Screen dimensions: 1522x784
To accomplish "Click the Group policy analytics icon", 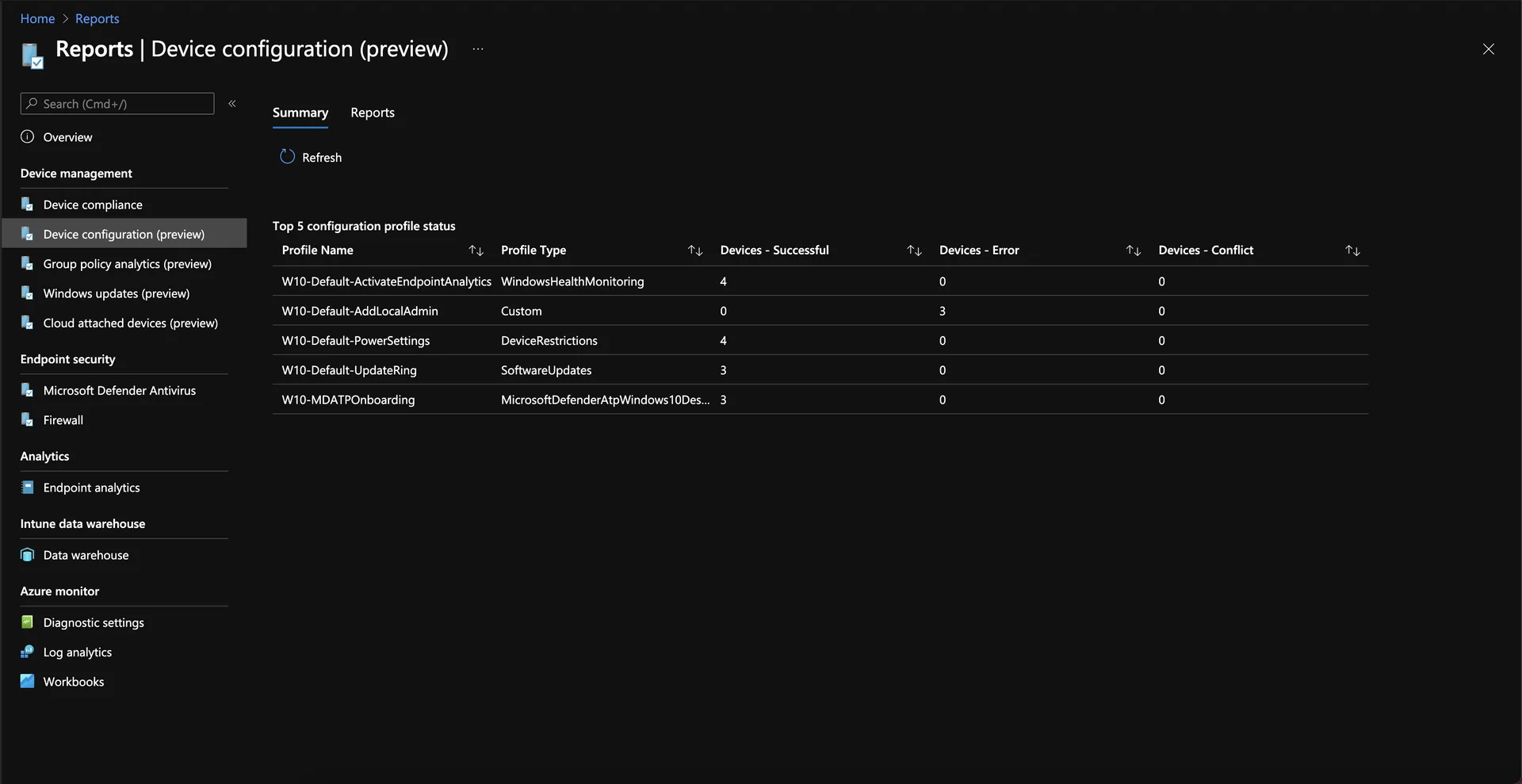I will [28, 264].
